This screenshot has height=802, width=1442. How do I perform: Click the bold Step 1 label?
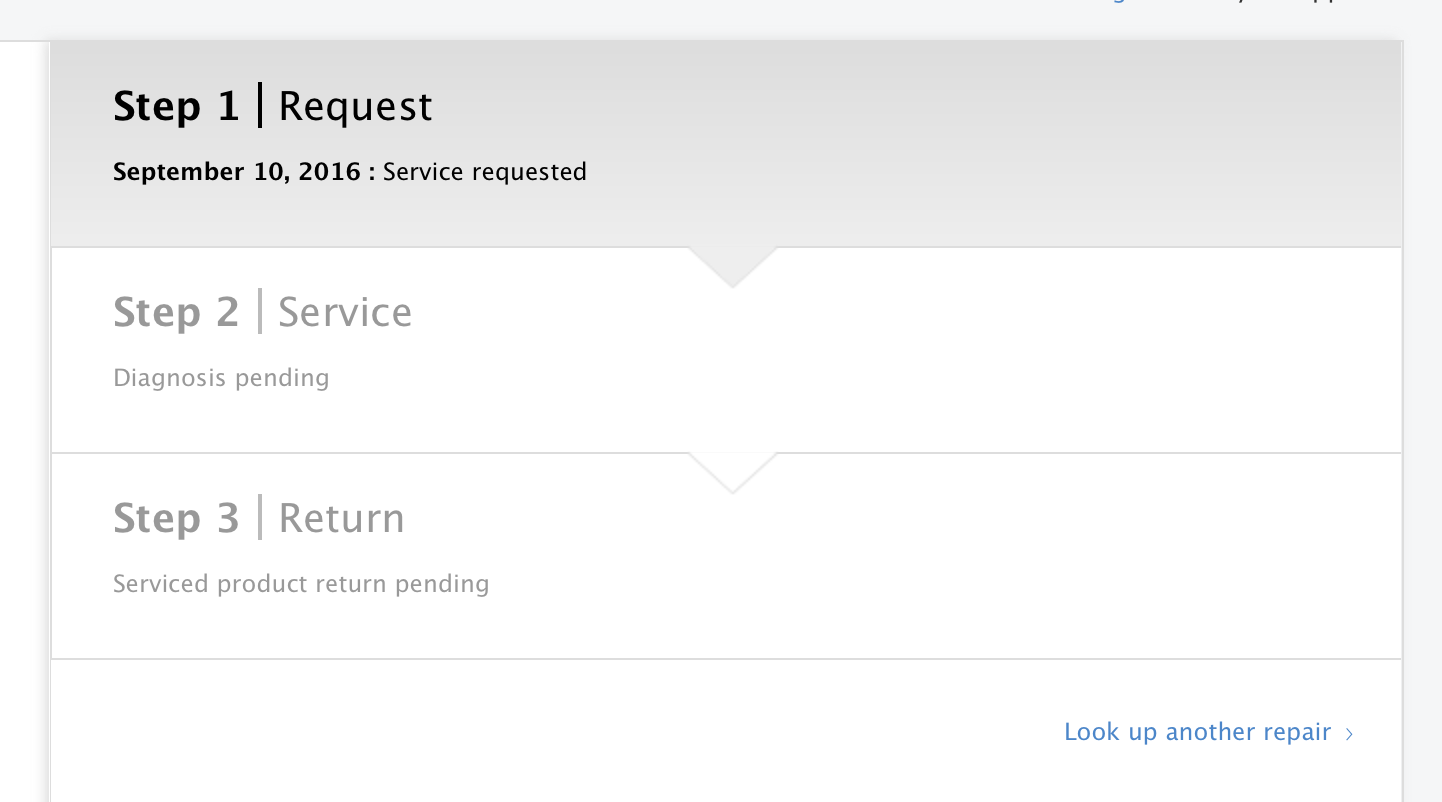[x=176, y=106]
